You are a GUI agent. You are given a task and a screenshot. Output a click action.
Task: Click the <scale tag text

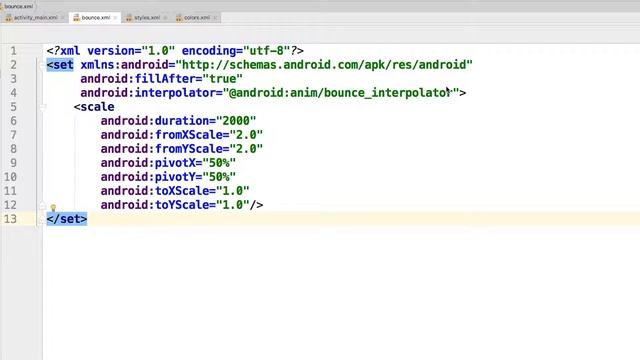(x=94, y=107)
